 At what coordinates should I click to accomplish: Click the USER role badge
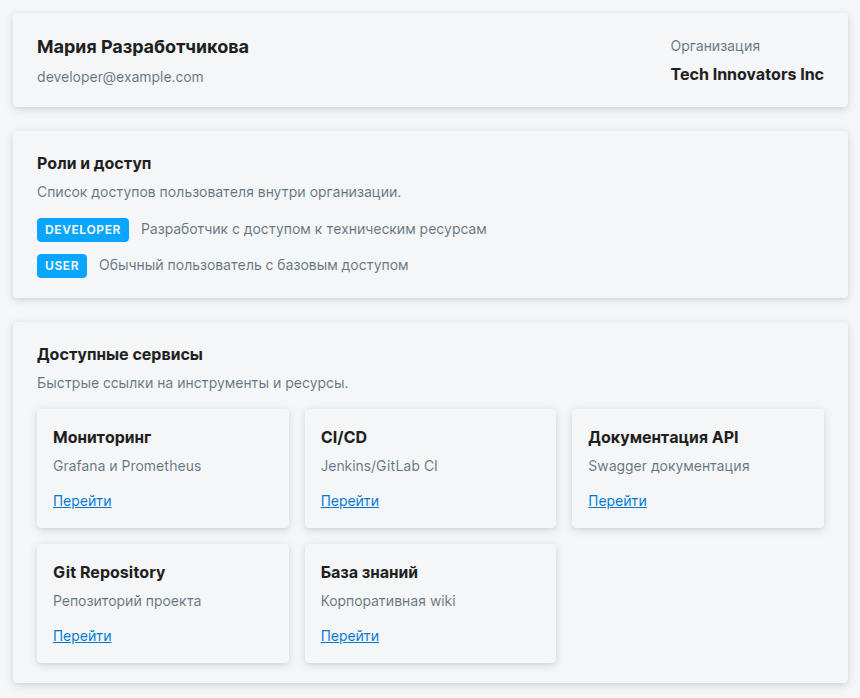pyautogui.click(x=62, y=266)
